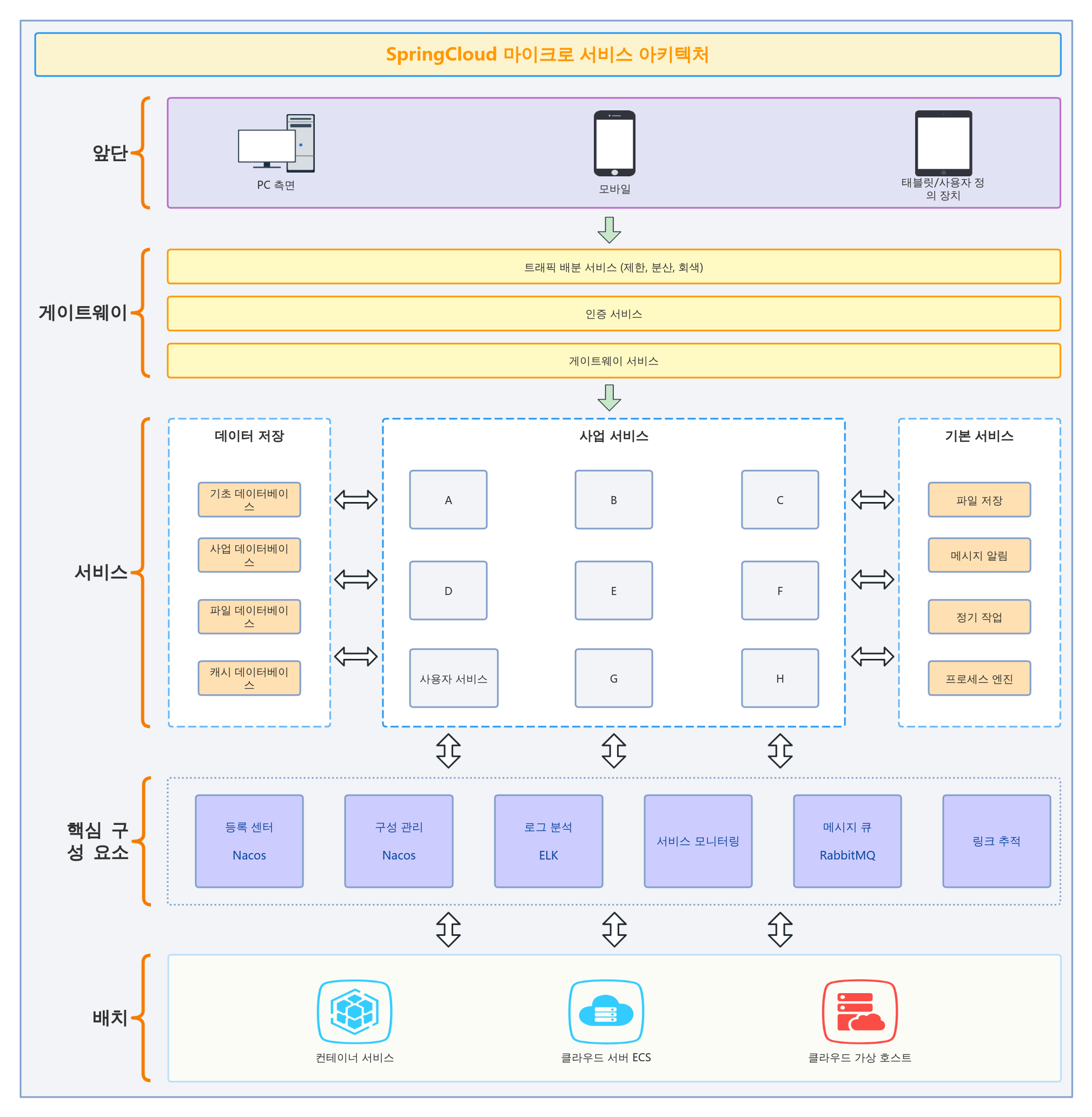Click the 사업 데이터베이스 box
The width and height of the screenshot is (1092, 1117).
click(249, 556)
